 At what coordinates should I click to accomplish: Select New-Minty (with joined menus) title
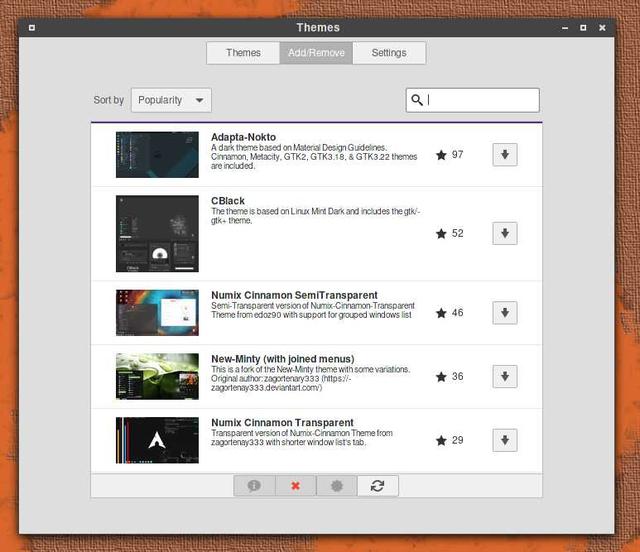283,359
